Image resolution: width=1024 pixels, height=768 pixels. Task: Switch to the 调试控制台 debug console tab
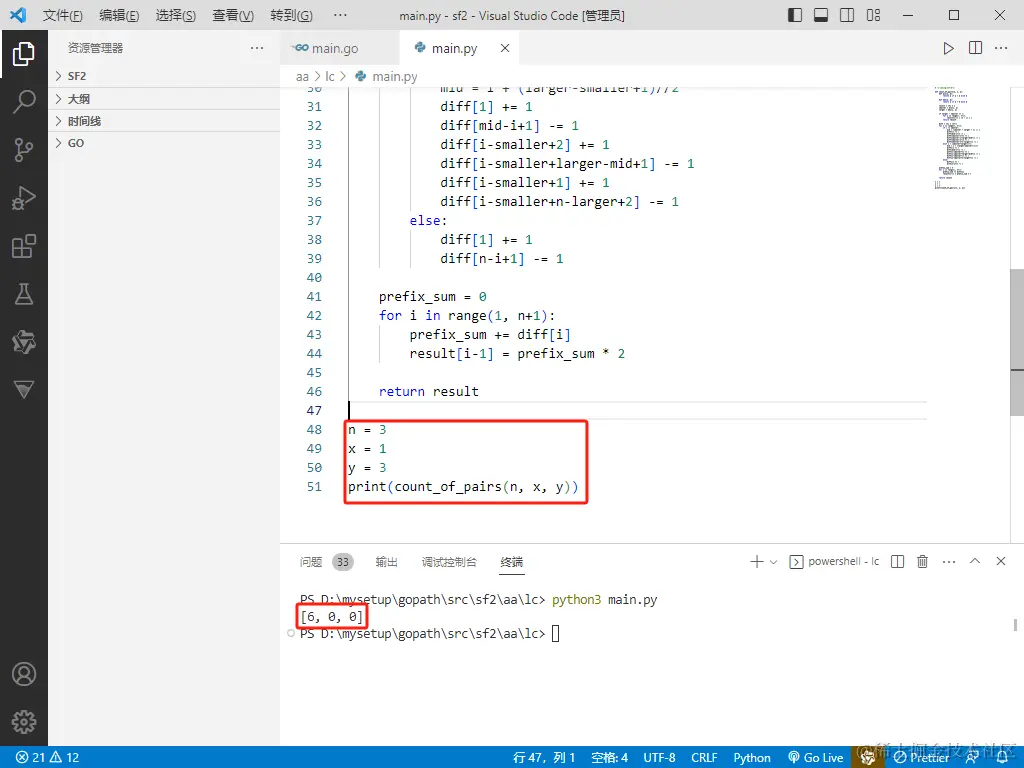pyautogui.click(x=449, y=562)
